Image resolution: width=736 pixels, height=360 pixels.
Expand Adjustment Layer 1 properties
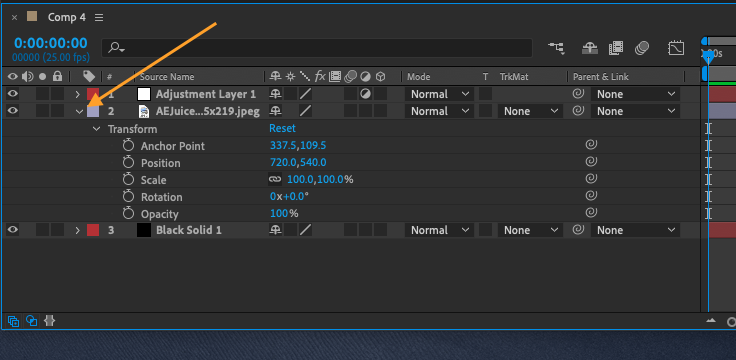pos(78,94)
